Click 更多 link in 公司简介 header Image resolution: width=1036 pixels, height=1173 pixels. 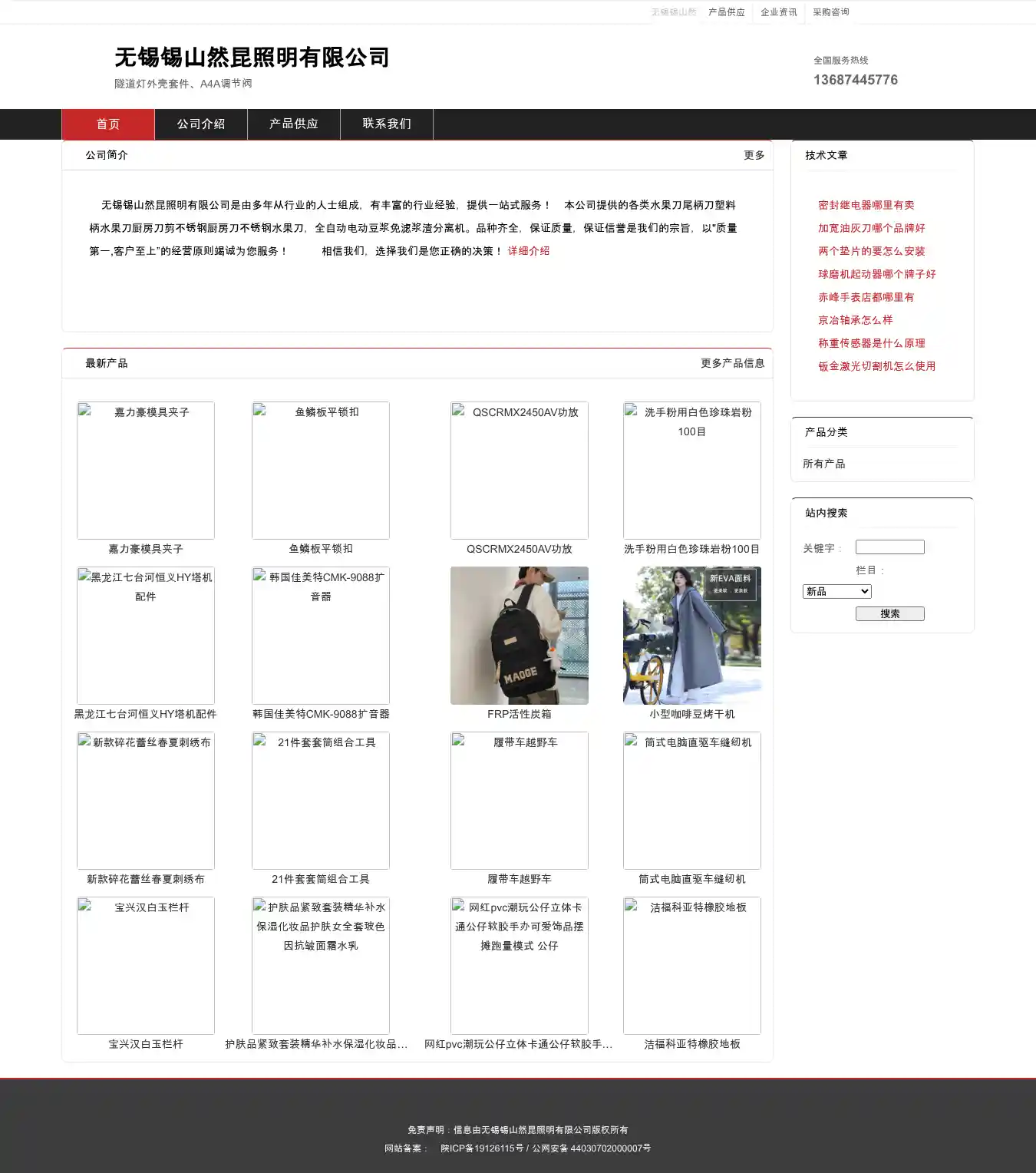point(754,155)
